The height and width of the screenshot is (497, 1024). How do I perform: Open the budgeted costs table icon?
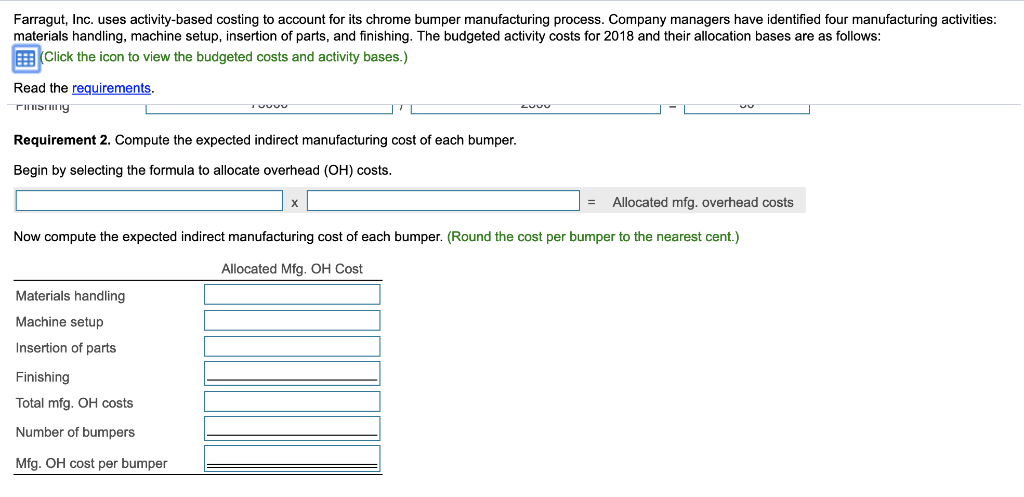[x=25, y=58]
